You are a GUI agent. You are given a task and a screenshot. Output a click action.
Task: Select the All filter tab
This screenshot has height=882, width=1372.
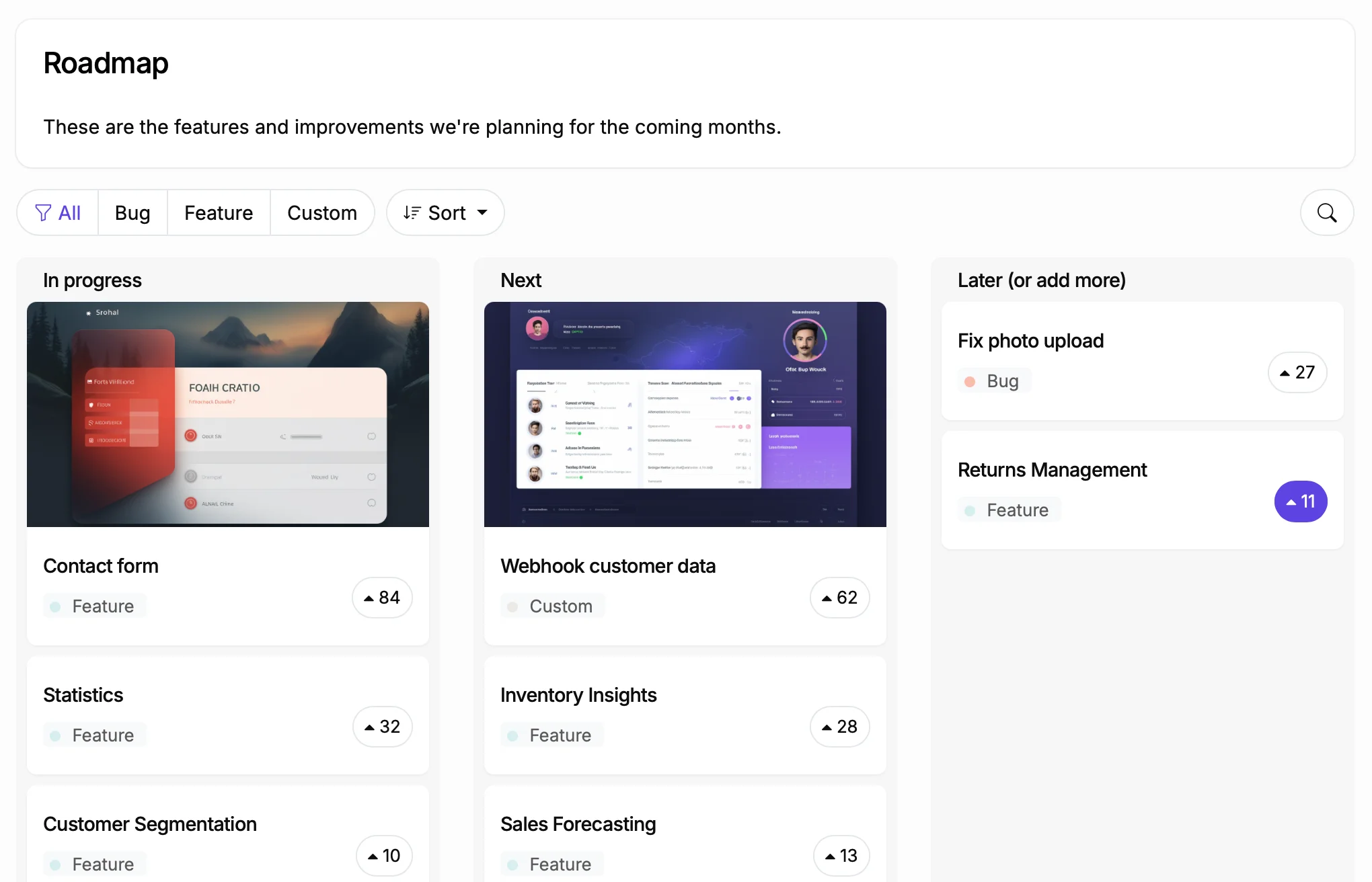[67, 212]
